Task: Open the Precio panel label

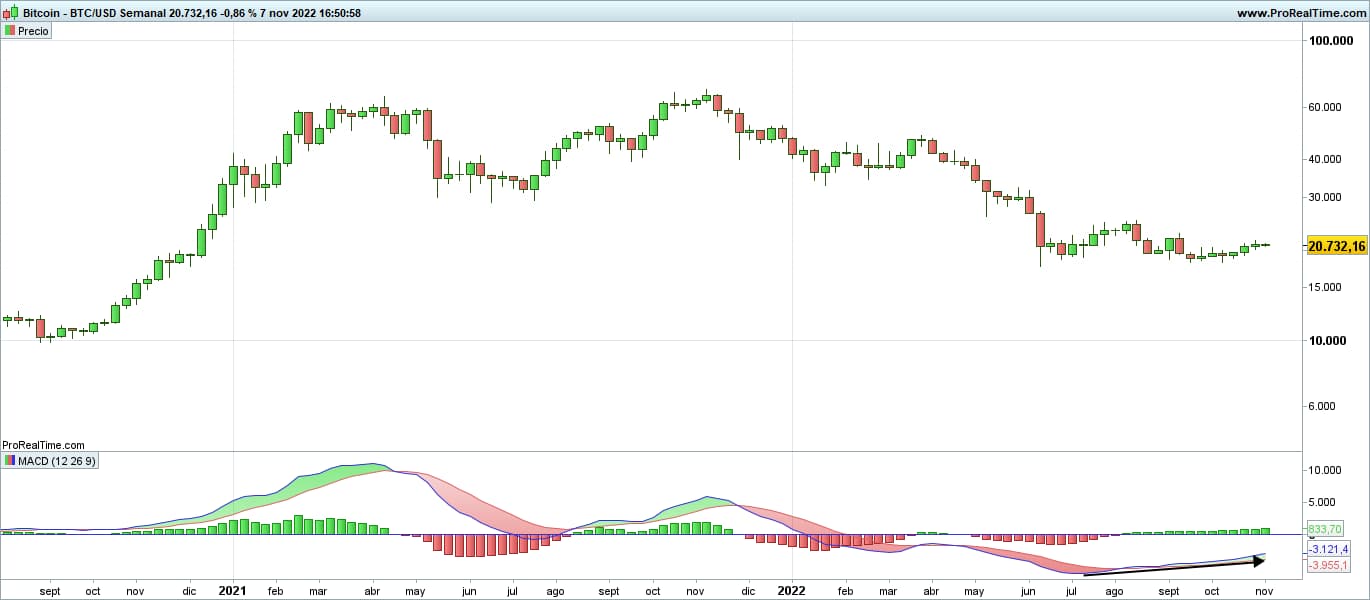Action: tap(32, 31)
